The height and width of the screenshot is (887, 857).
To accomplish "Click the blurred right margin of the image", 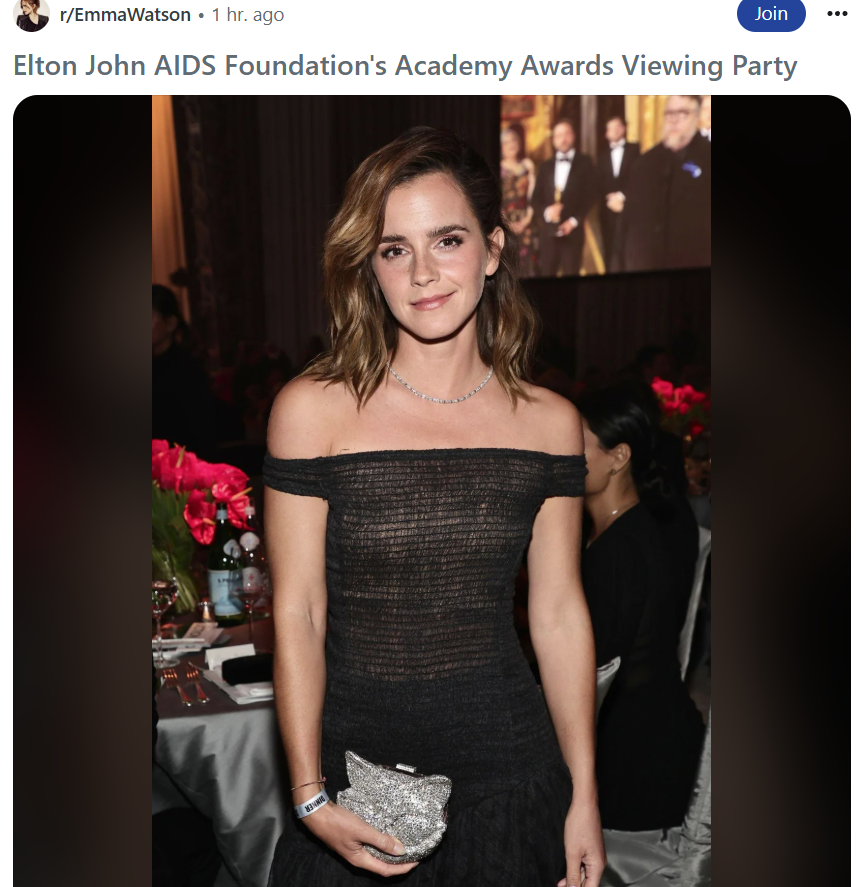I will [781, 491].
